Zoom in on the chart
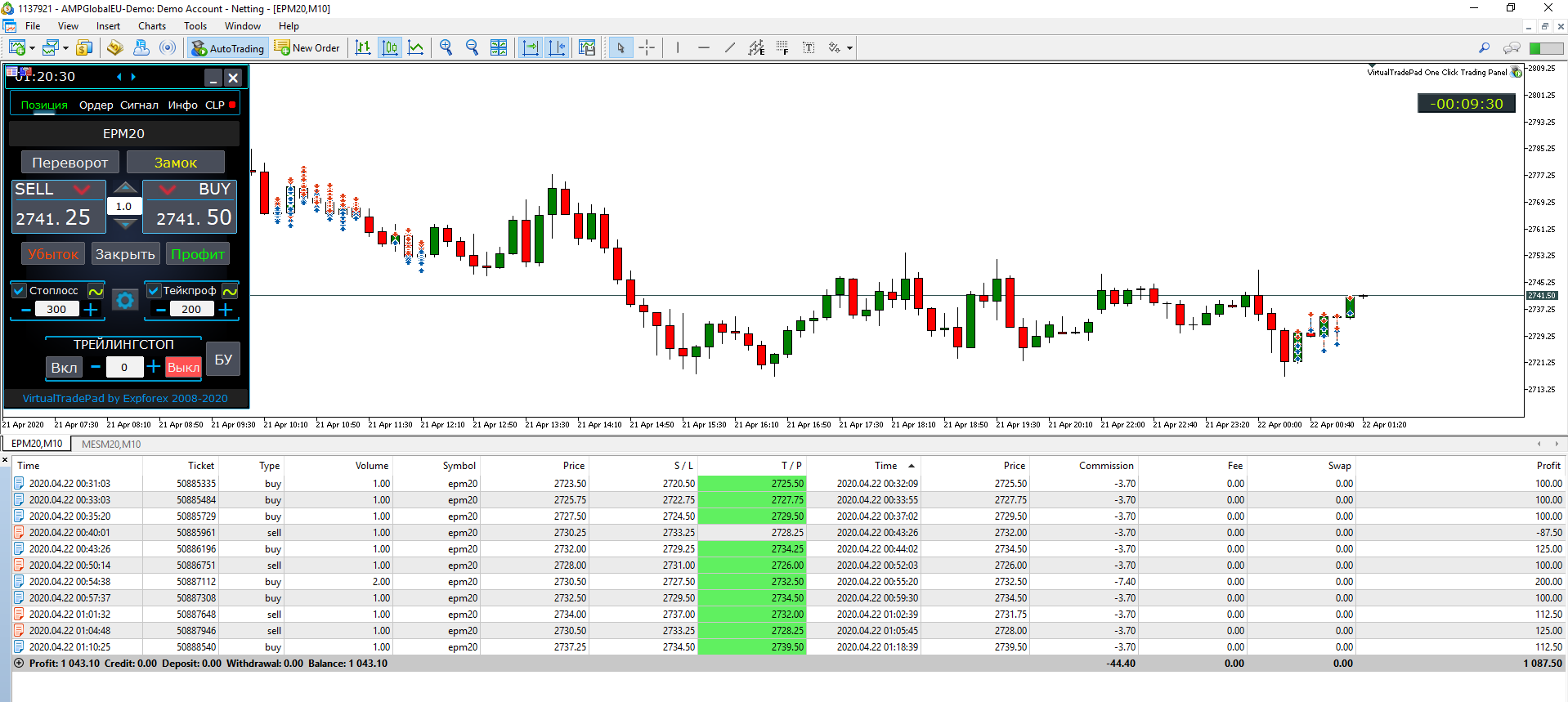 tap(446, 48)
